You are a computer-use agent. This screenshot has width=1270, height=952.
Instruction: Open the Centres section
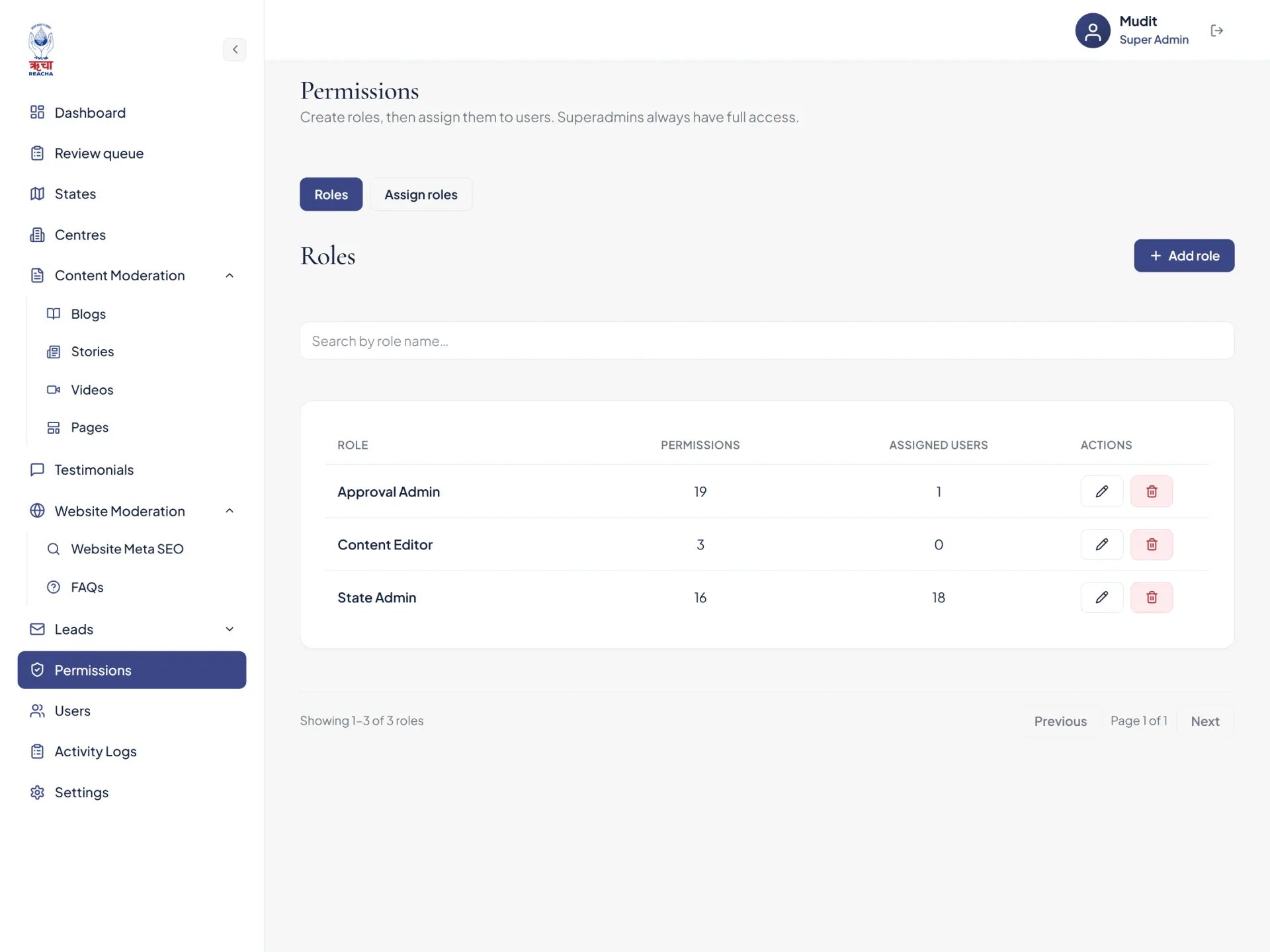tap(132, 235)
